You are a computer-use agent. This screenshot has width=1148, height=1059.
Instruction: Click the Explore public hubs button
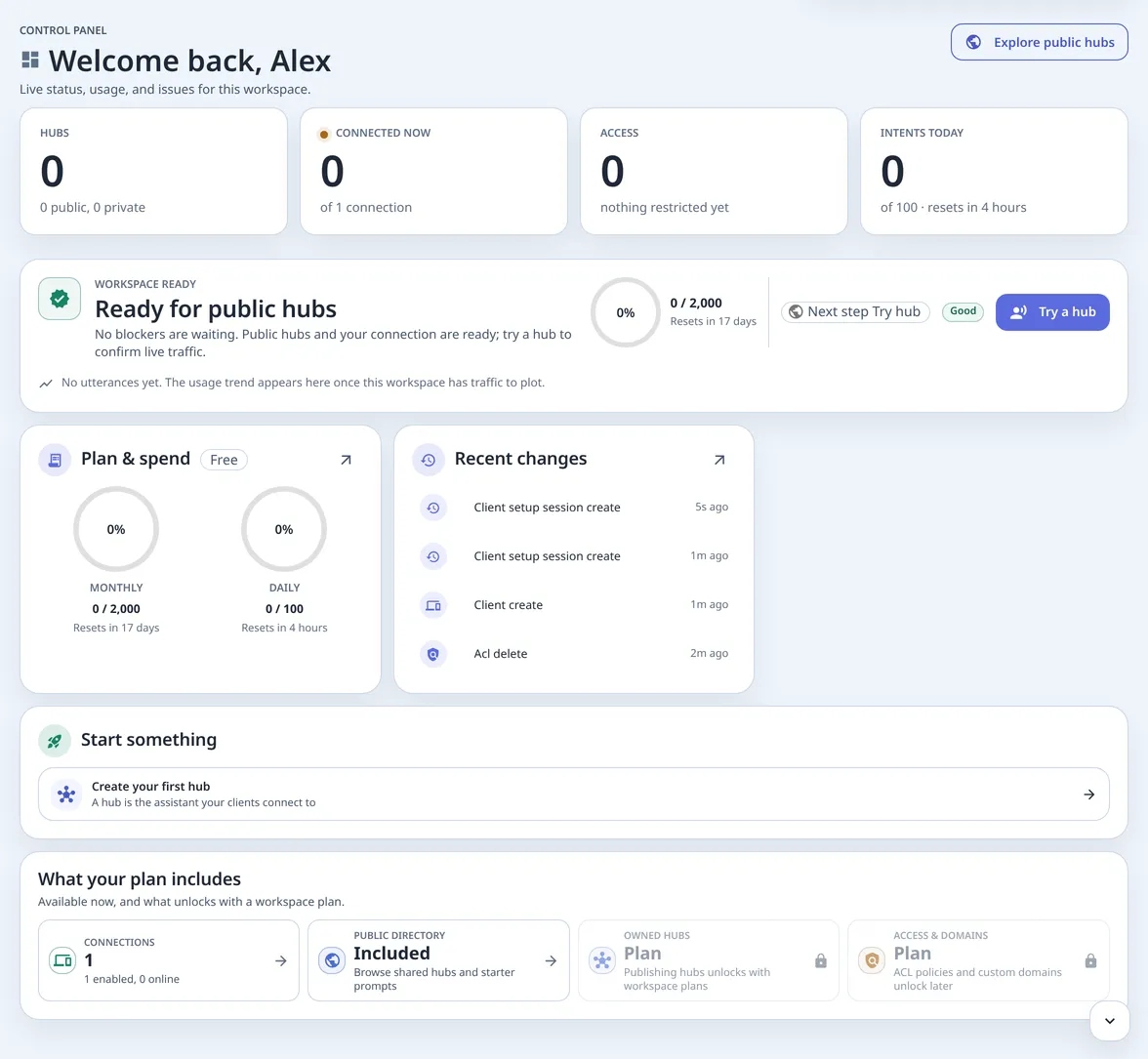[x=1040, y=42]
